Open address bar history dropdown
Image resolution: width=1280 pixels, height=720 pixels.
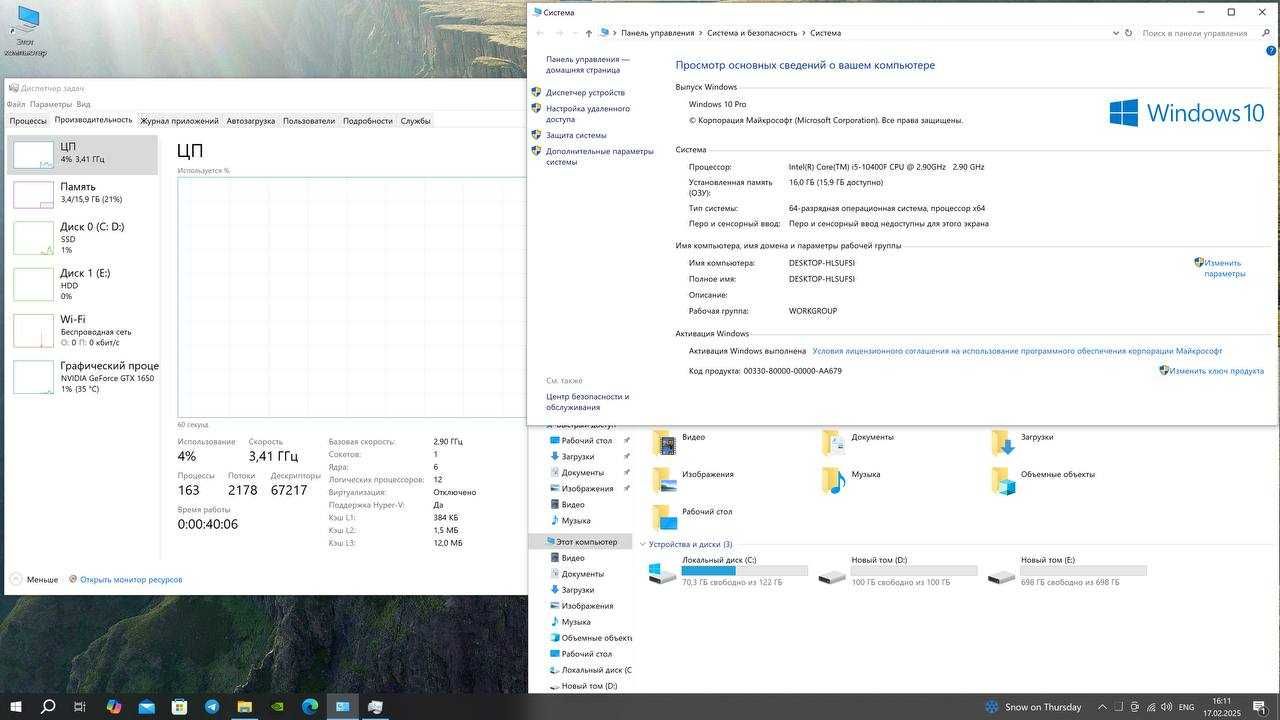pos(1115,33)
